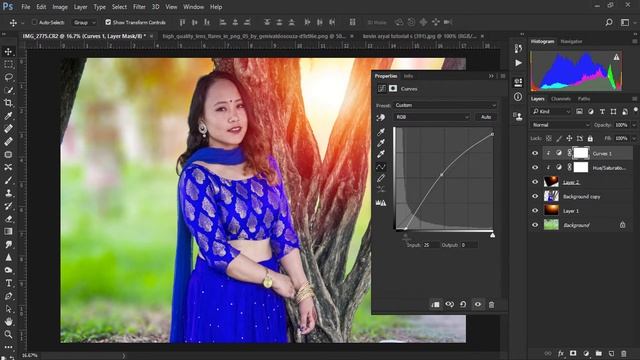The width and height of the screenshot is (640, 360).
Task: Hide the Background copy layer
Action: point(535,196)
